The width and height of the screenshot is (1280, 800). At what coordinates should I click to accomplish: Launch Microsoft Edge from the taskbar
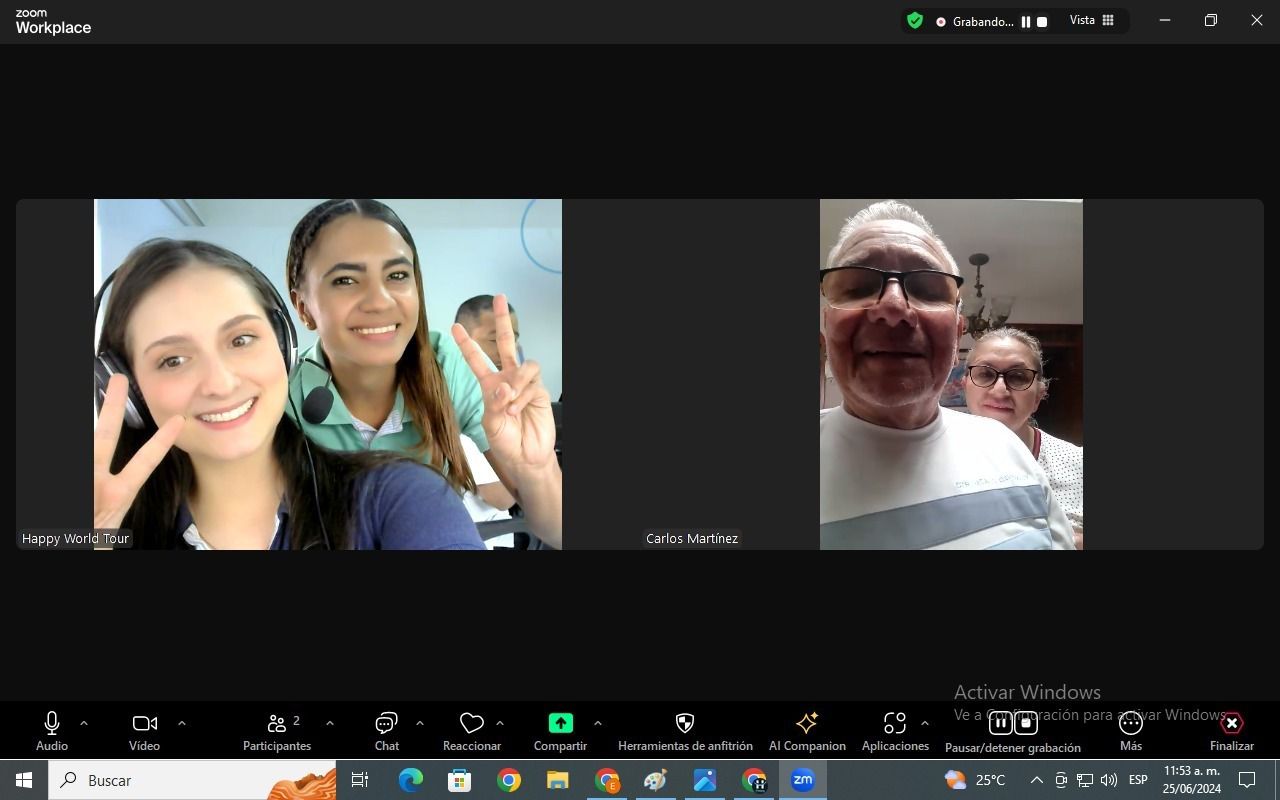tap(411, 780)
